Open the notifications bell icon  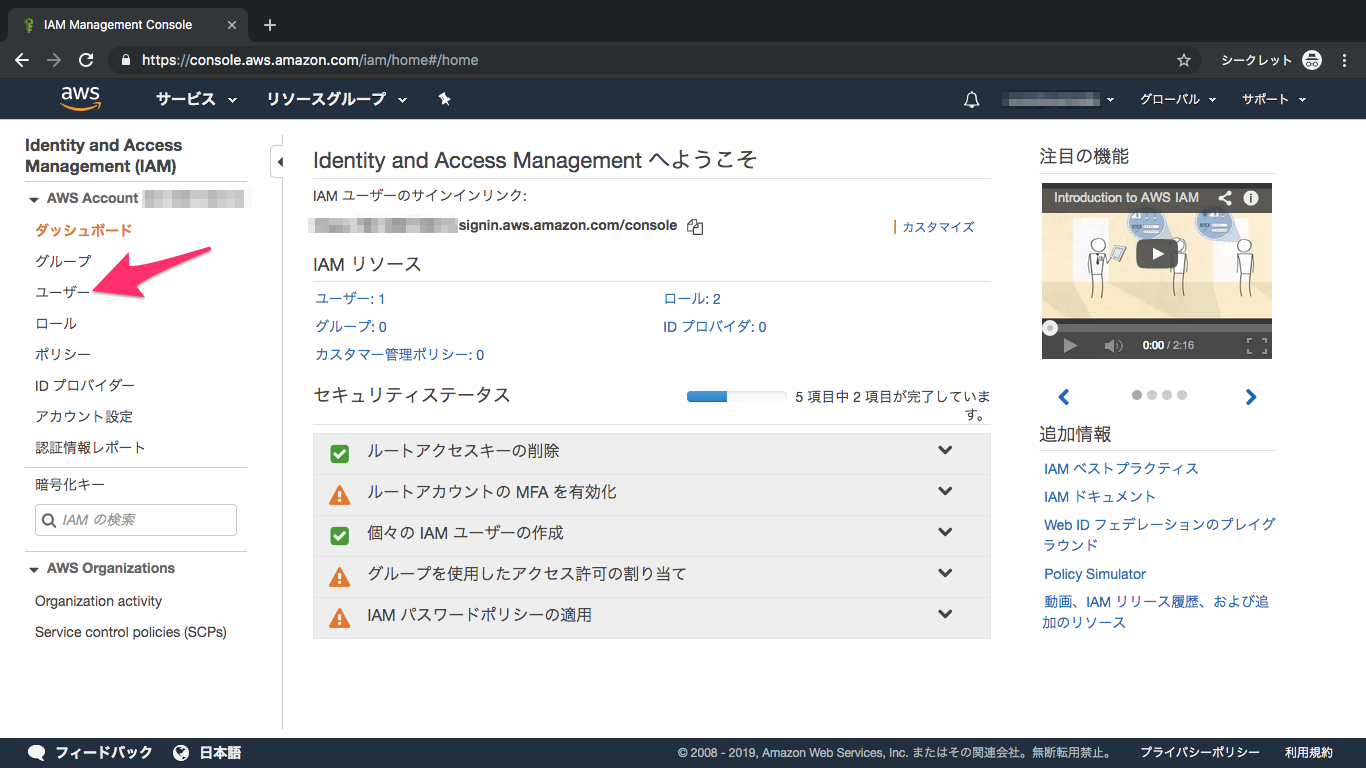[971, 100]
